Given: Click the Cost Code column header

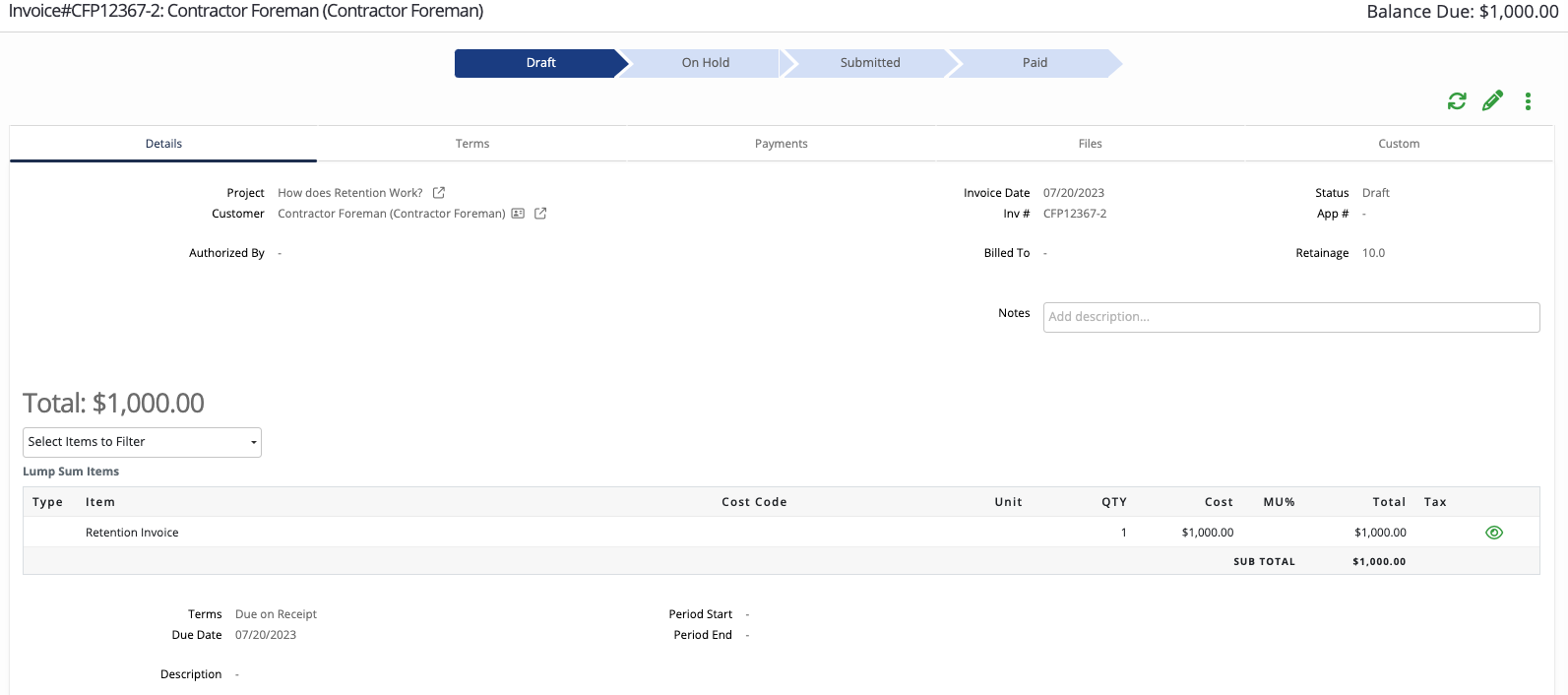Looking at the screenshot, I should click(x=754, y=502).
